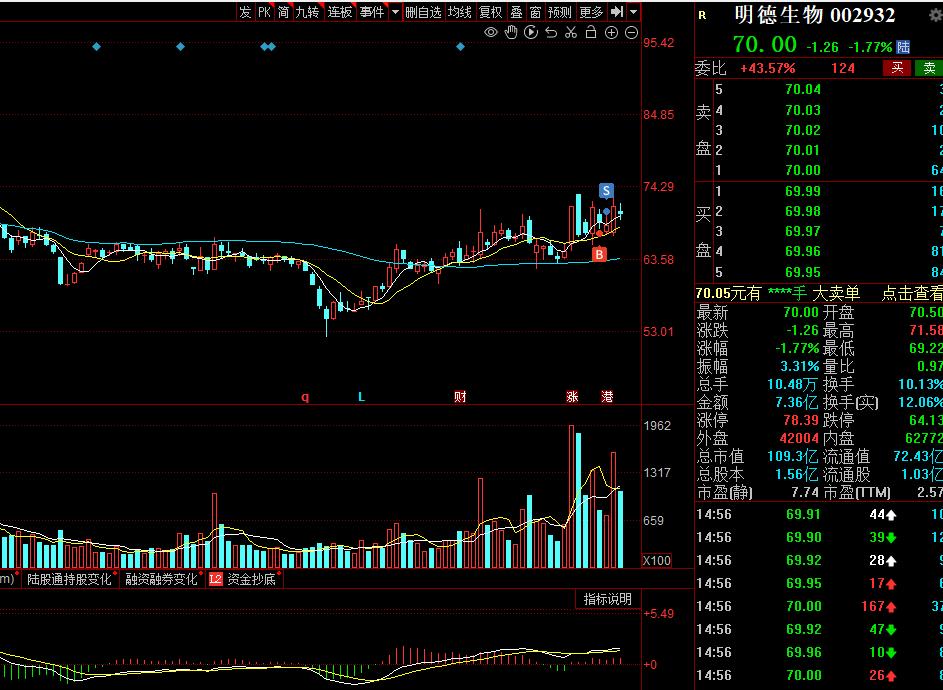943x690 pixels.
Task: Click the 1962 volume axis label
Action: click(657, 425)
